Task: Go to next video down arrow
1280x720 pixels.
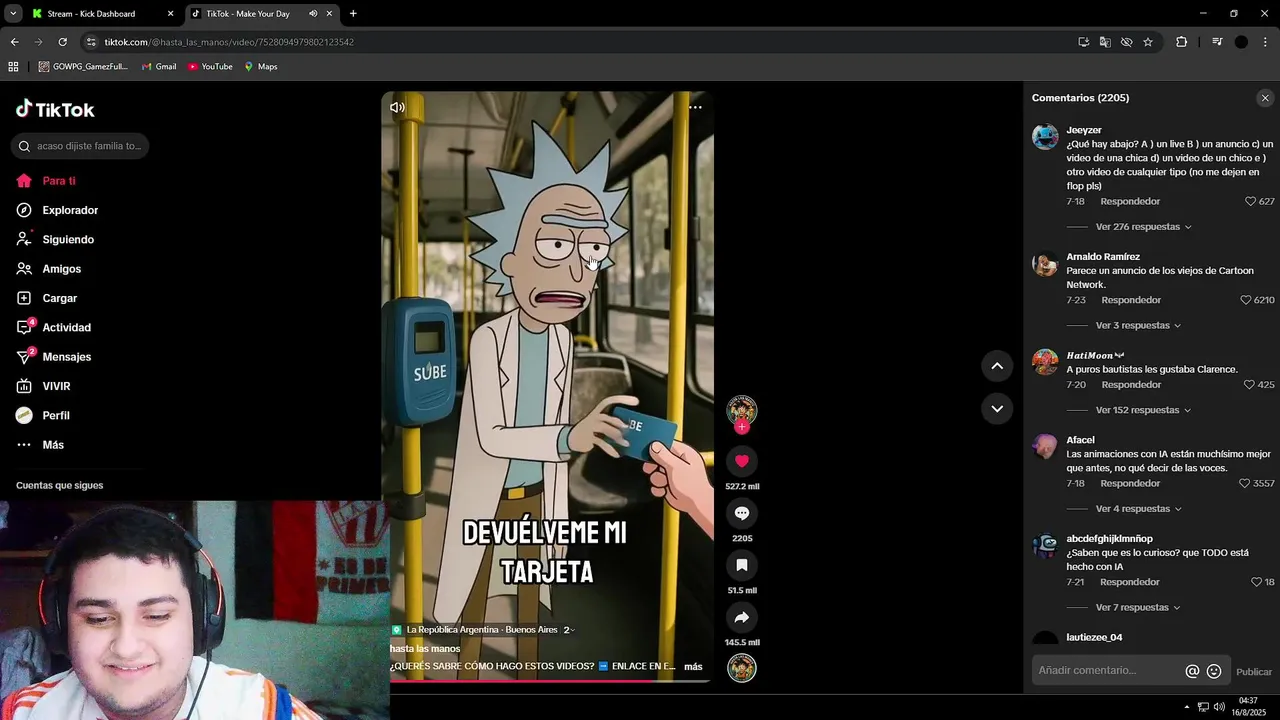Action: tap(997, 408)
